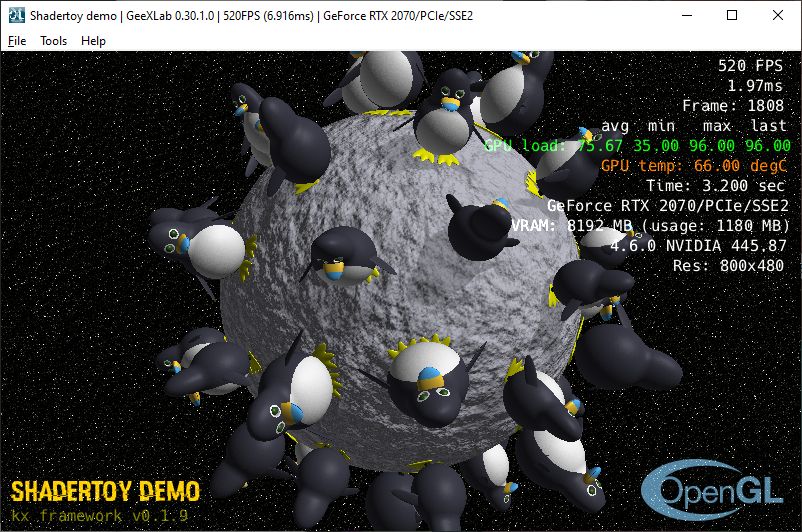Click the 'avg min max last' header text
Viewport: 802px width, 532px height.
click(x=694, y=125)
